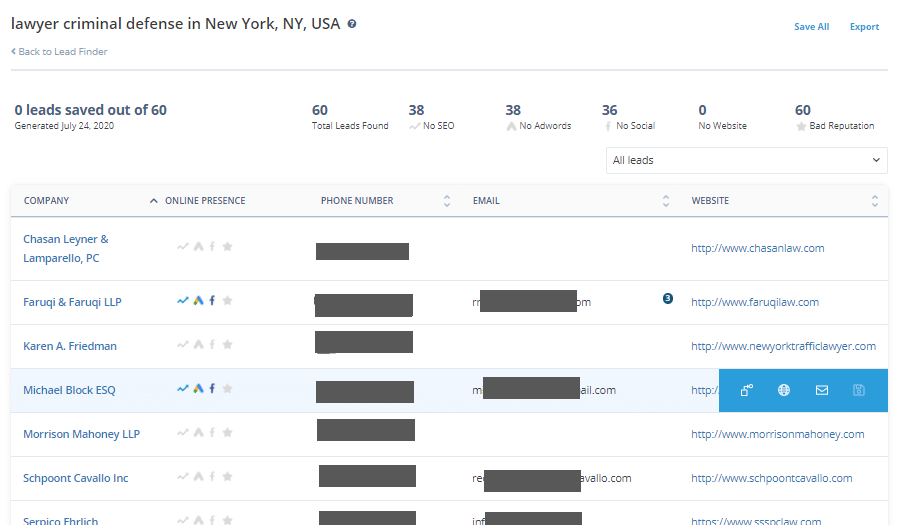Open the Morrison Mahoney LLP company link
Screen dimensions: 905x525
81,434
